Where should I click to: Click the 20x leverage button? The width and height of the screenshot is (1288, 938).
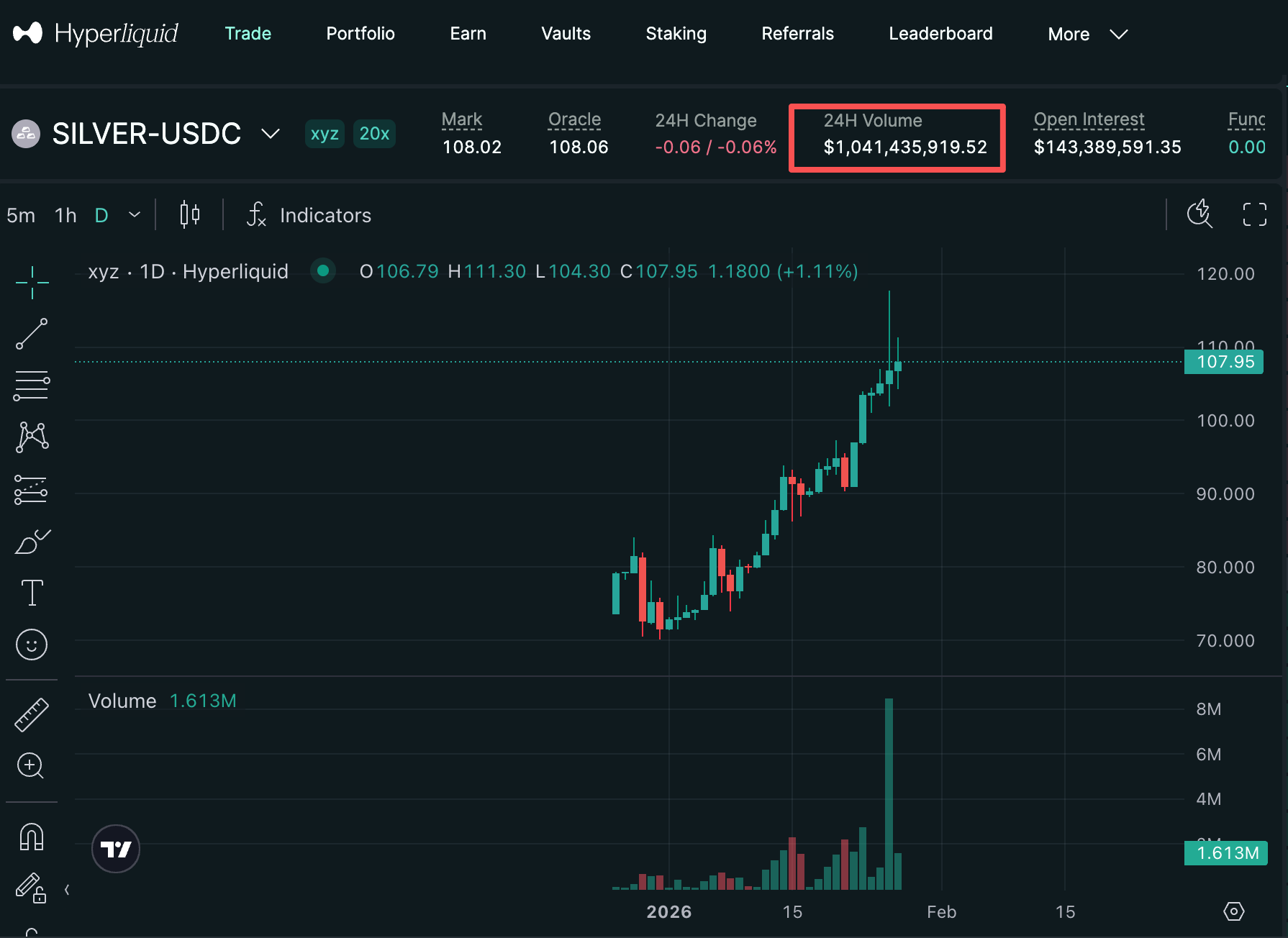click(374, 134)
